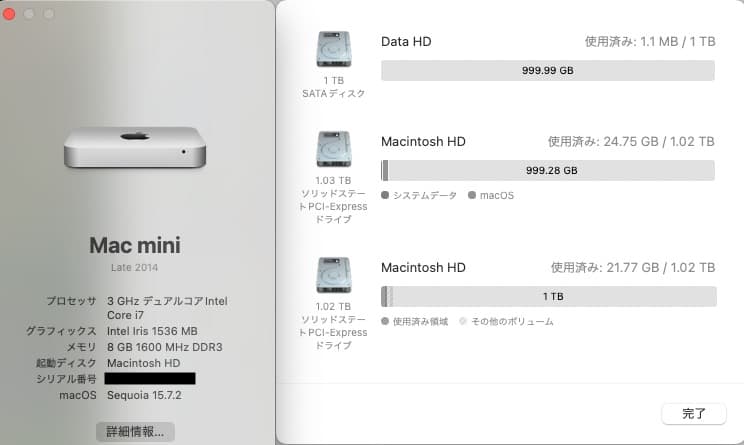Click 使用済み: 24.75 GB / 1.02 TB text
The image size is (744, 445).
click(x=631, y=141)
